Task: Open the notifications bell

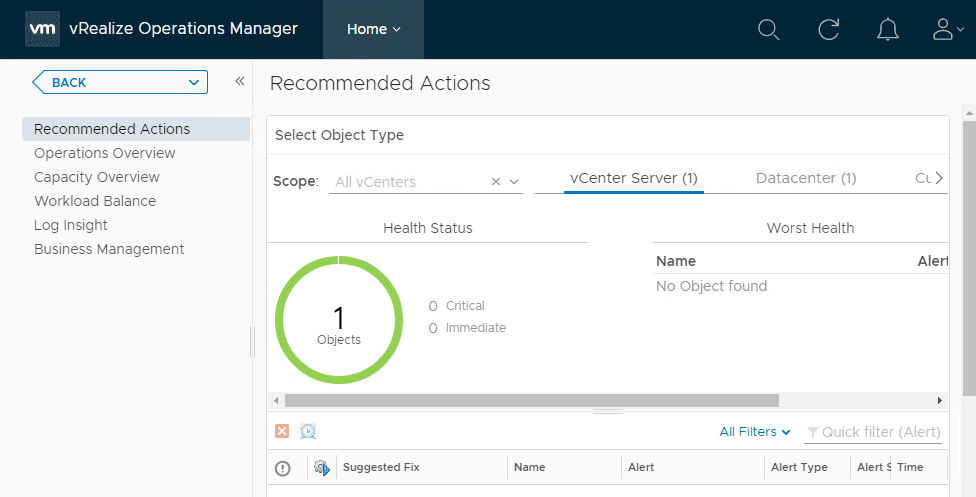Action: 887,29
